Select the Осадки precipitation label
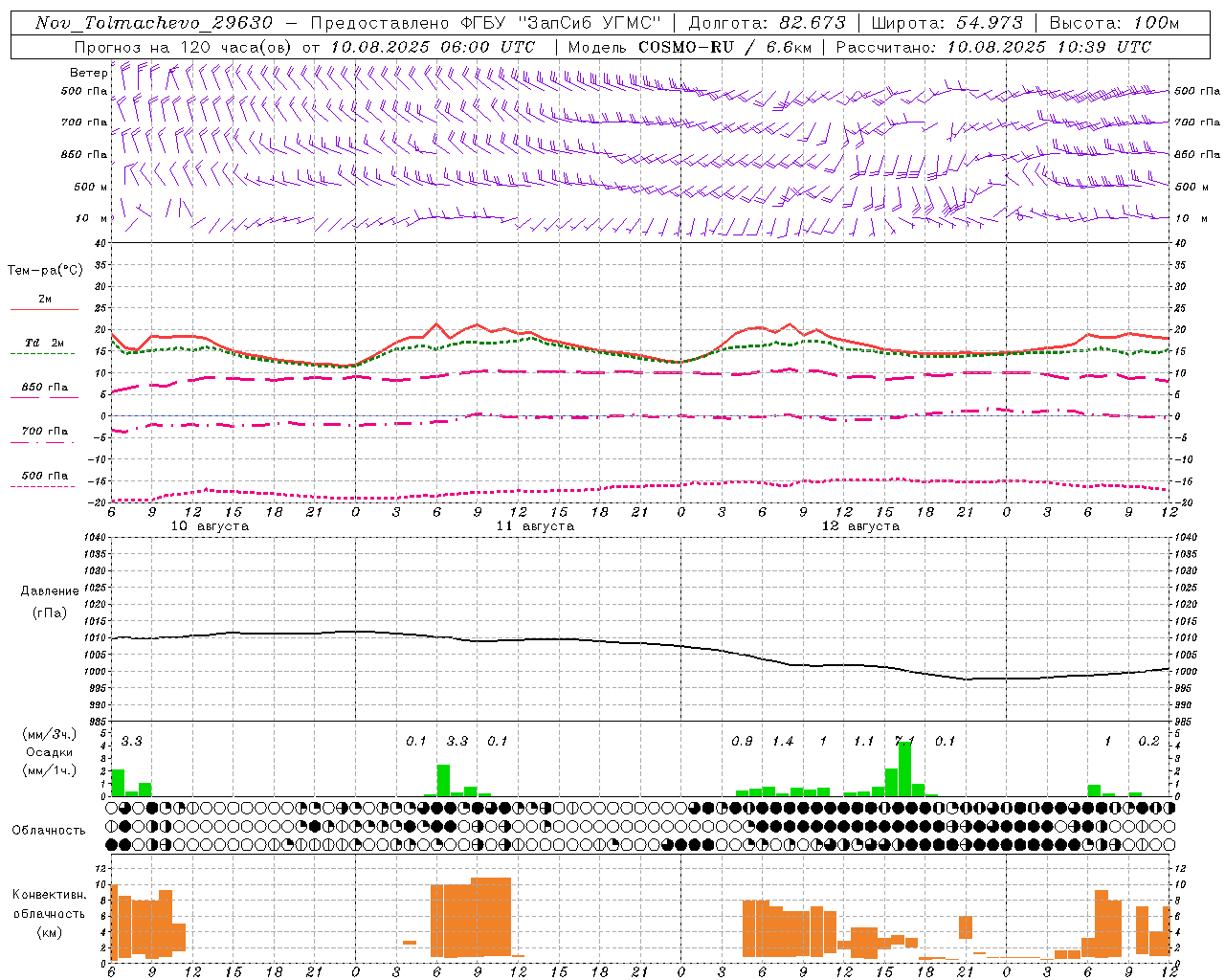This screenshot has width=1225, height=980. point(50,752)
